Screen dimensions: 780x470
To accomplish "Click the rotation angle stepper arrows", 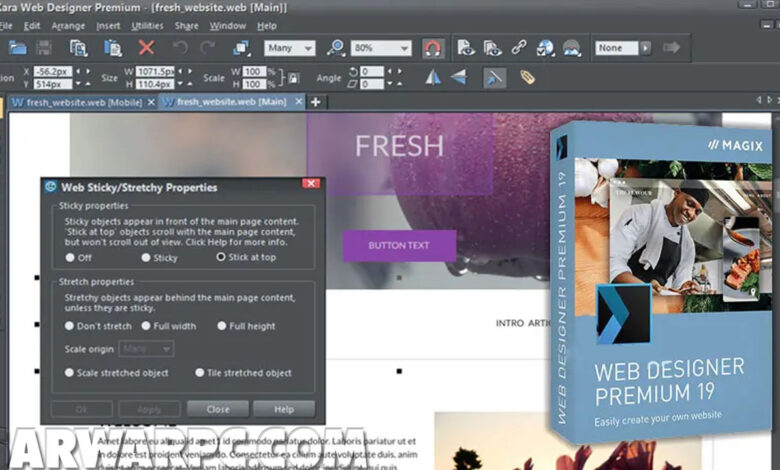I will pyautogui.click(x=394, y=71).
